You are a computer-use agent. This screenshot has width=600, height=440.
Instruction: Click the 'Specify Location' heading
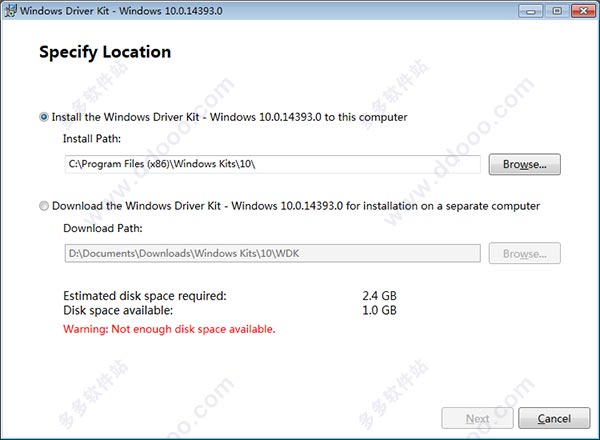(105, 52)
